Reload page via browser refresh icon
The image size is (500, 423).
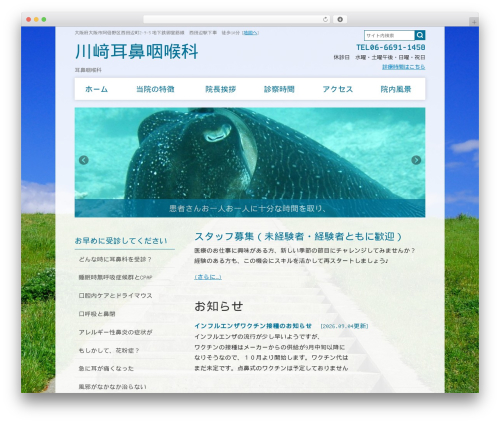325,19
